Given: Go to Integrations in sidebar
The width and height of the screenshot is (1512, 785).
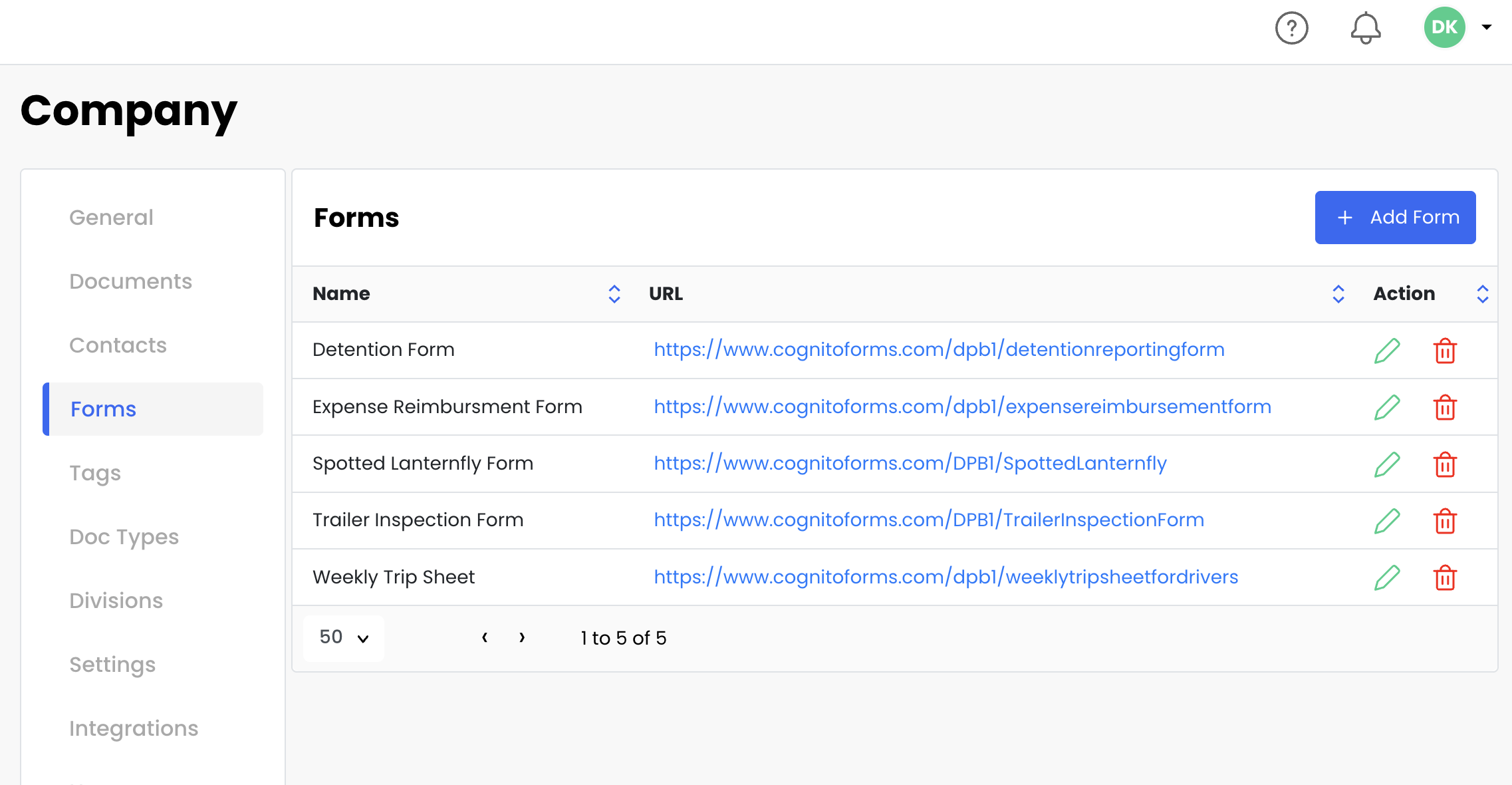Looking at the screenshot, I should [x=134, y=728].
